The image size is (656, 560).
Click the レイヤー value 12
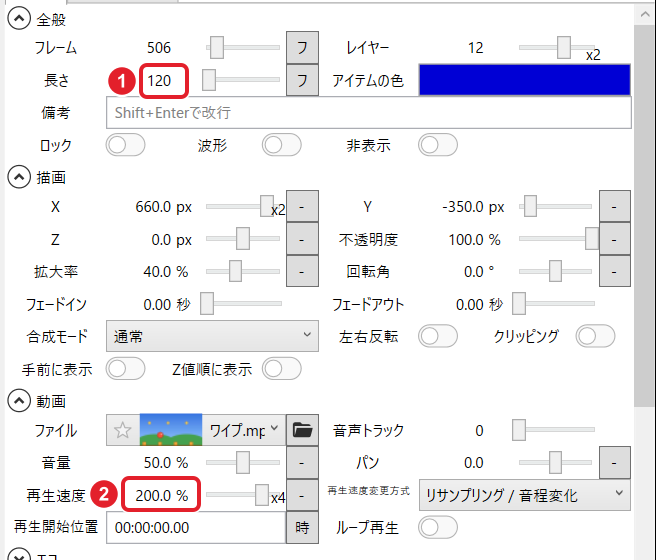click(x=475, y=48)
